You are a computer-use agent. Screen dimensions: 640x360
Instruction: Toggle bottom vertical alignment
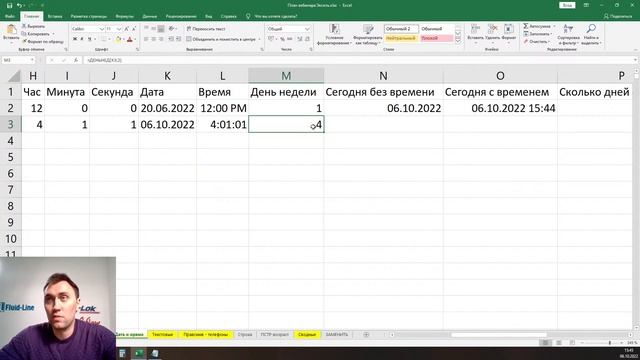pyautogui.click(x=161, y=29)
